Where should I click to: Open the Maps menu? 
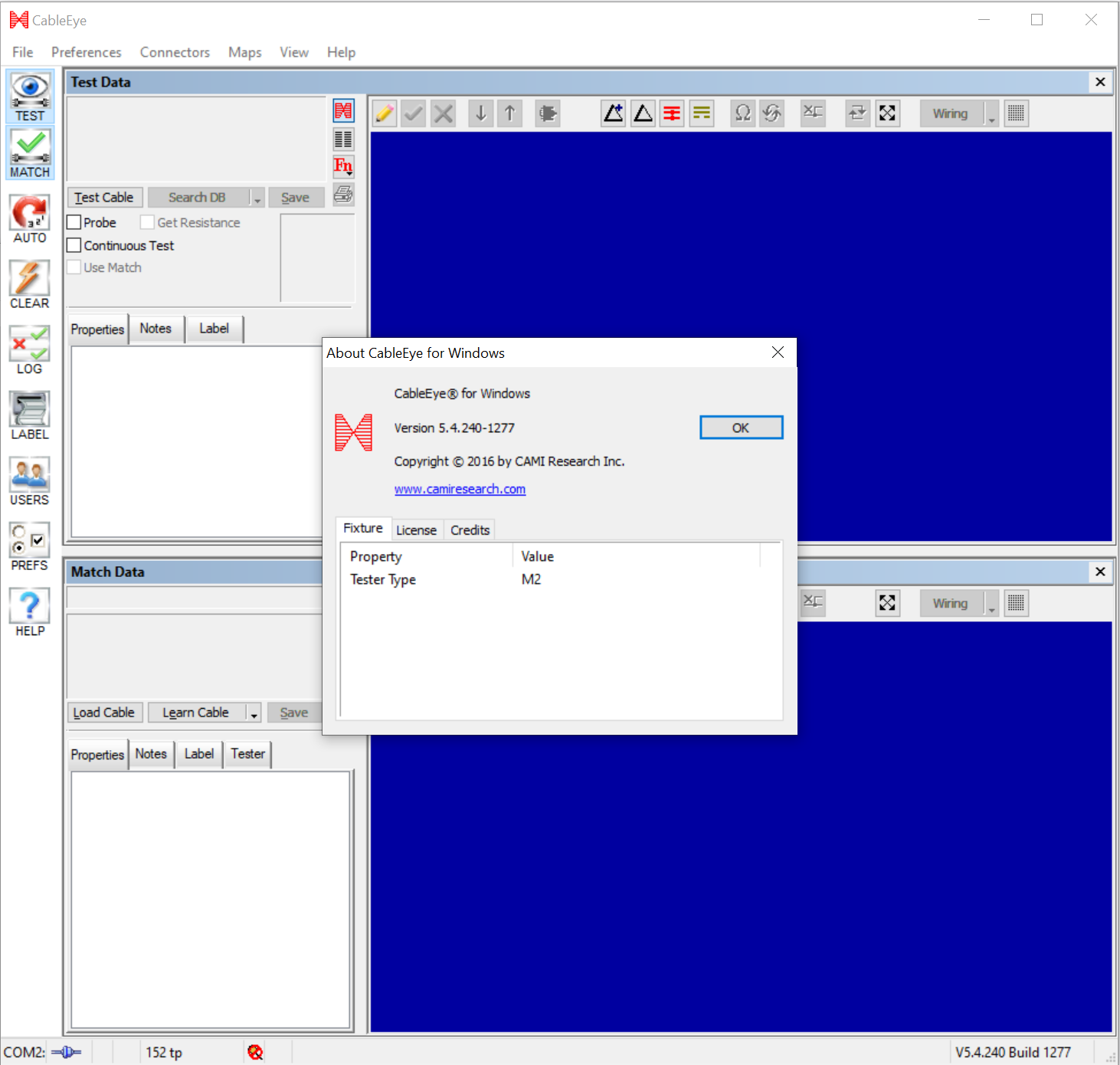tap(245, 52)
